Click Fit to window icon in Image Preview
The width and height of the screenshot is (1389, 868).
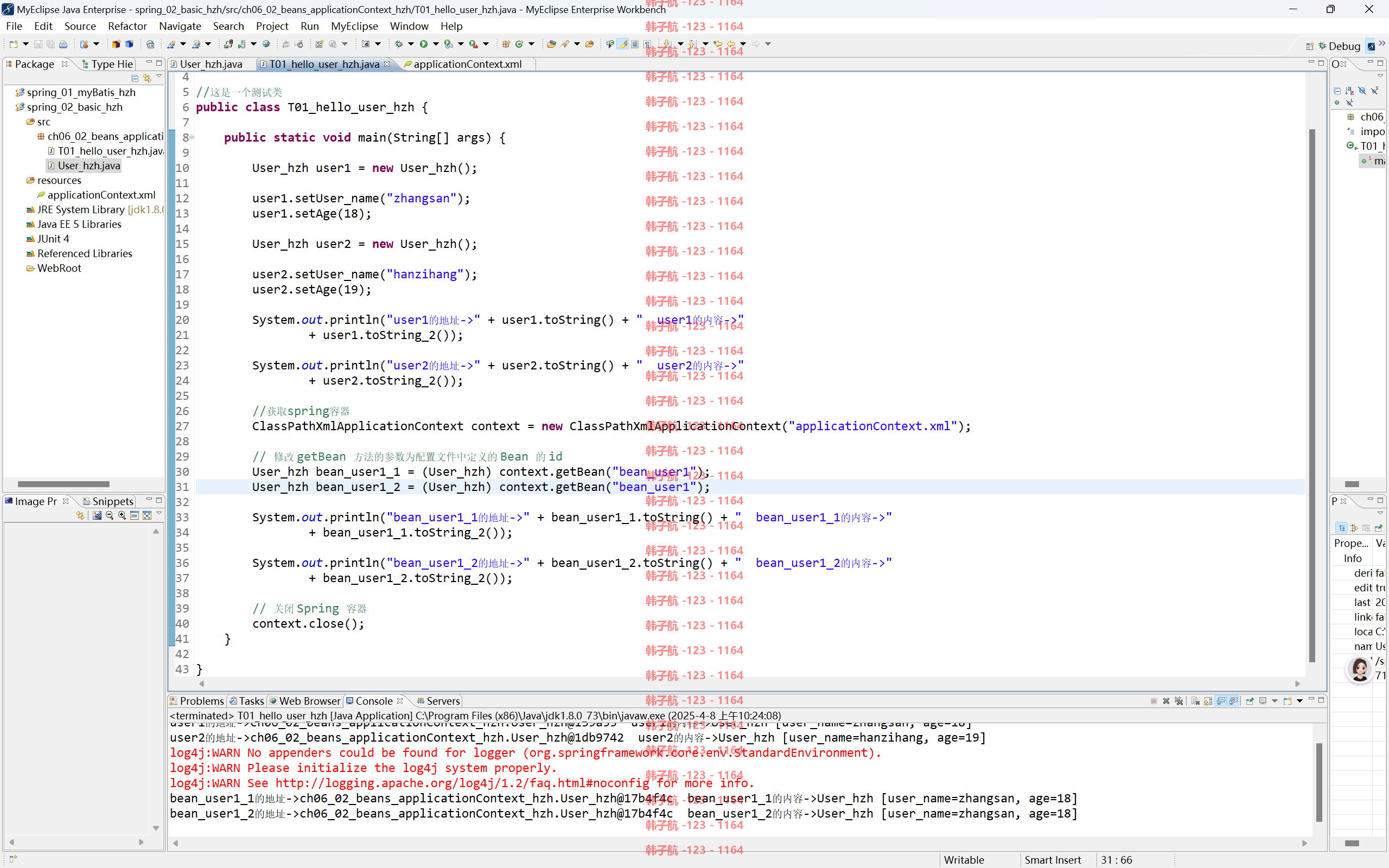coord(147,515)
